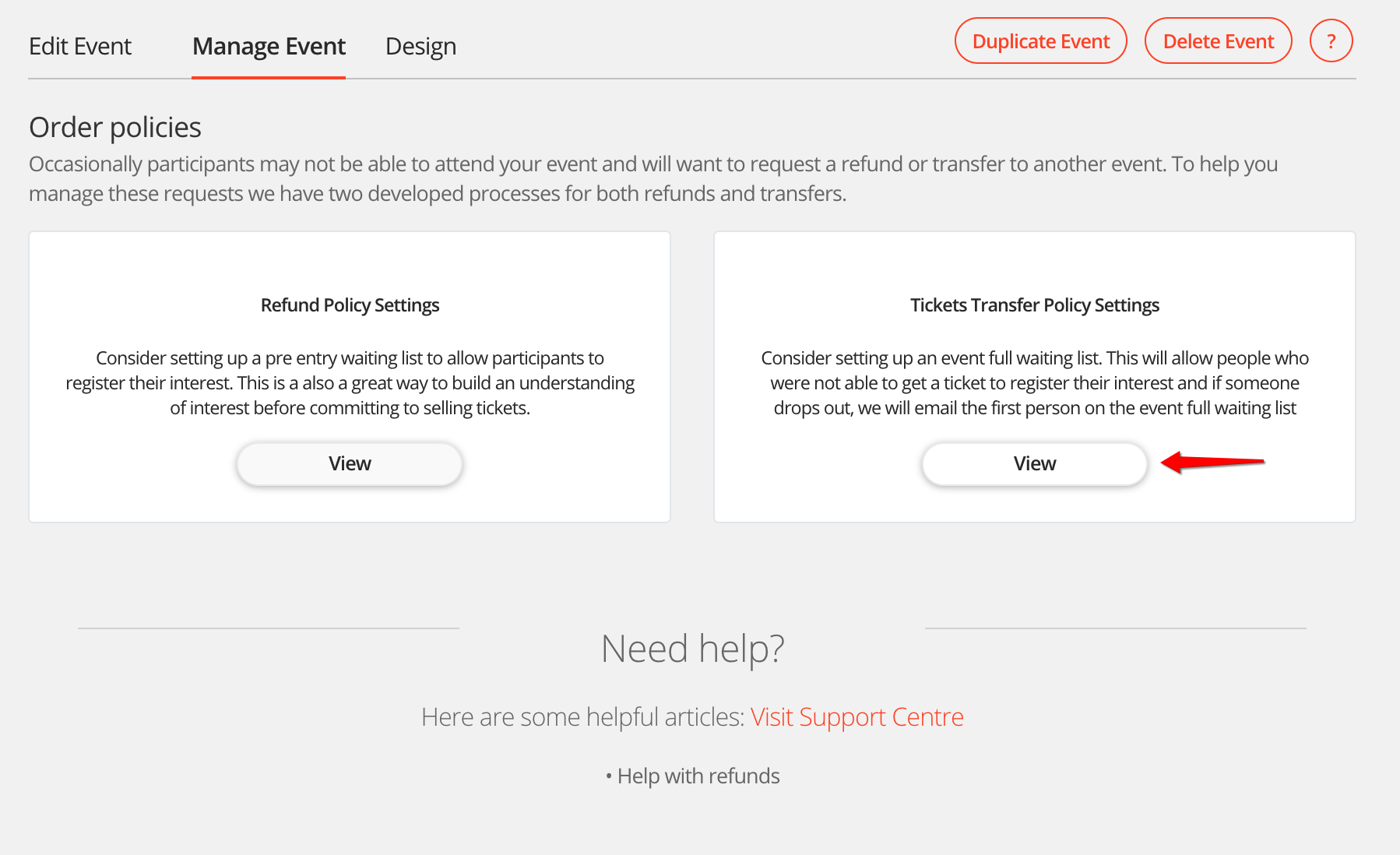Select the Manage Event tab
1400x855 pixels.
pyautogui.click(x=269, y=47)
